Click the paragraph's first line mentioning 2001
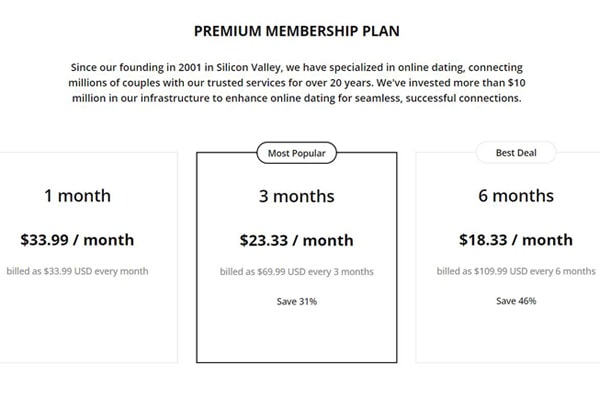The image size is (600, 400). (297, 67)
